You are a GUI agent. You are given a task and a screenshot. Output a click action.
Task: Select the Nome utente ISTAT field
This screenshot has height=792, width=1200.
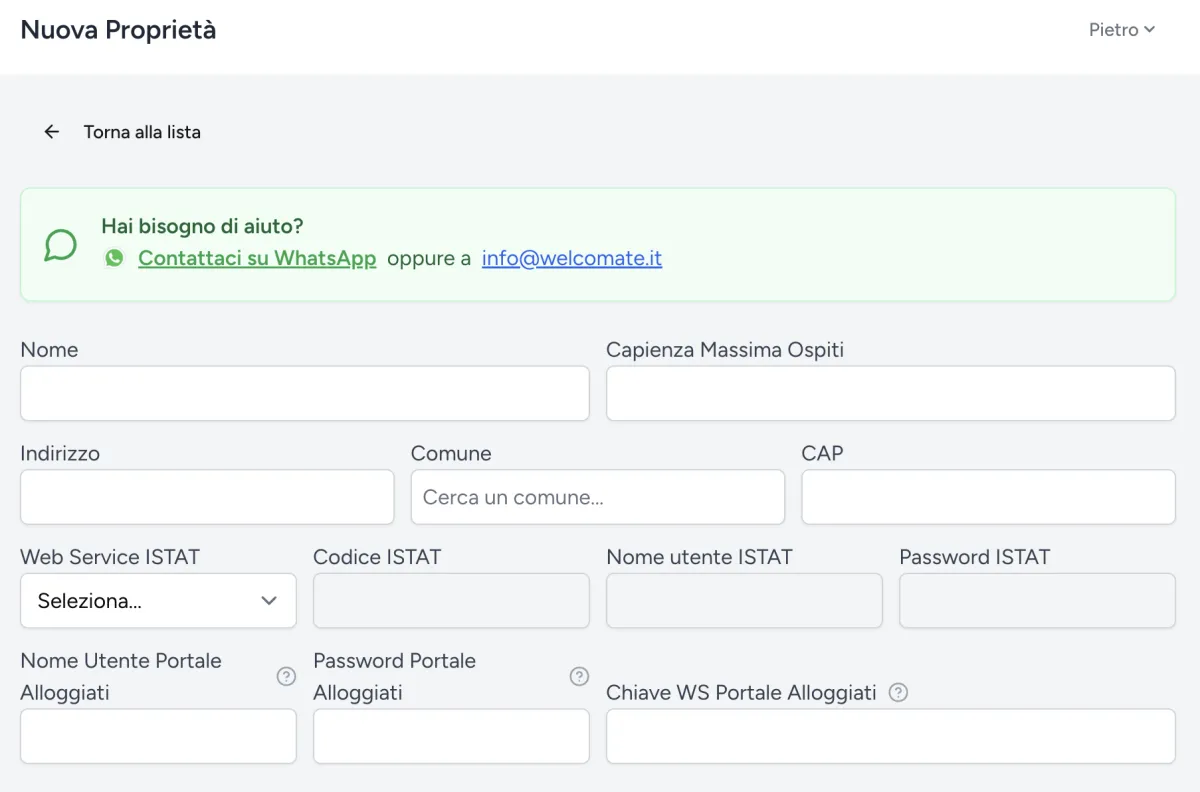(744, 601)
